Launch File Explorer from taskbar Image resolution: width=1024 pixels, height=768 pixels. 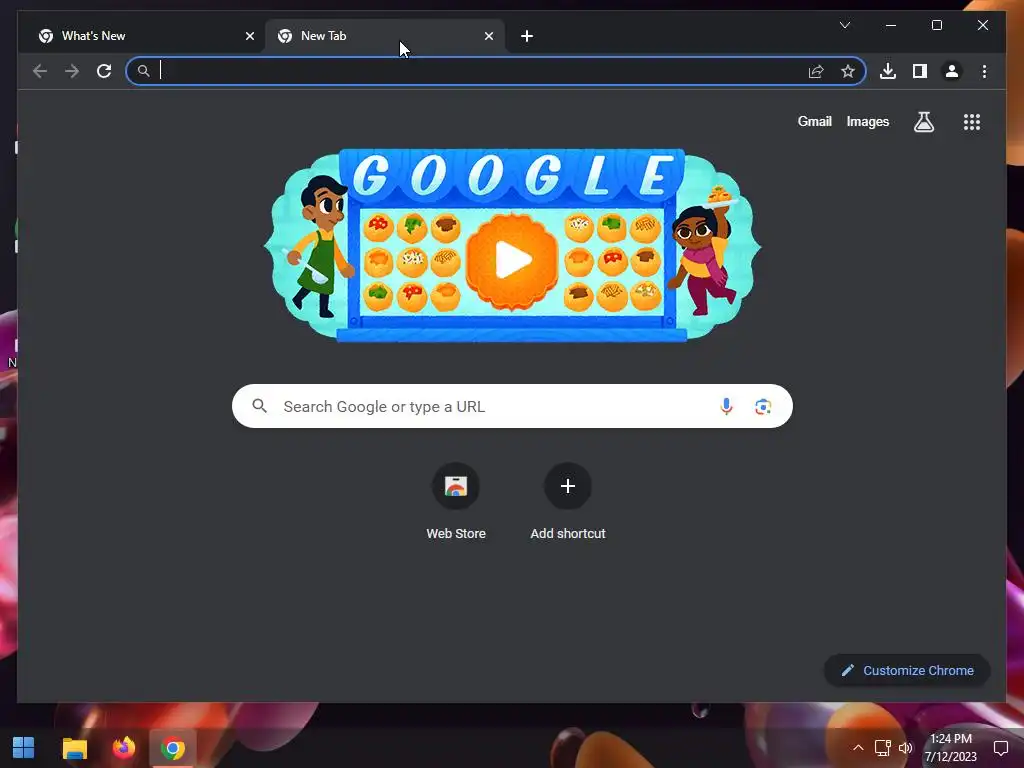pos(74,748)
